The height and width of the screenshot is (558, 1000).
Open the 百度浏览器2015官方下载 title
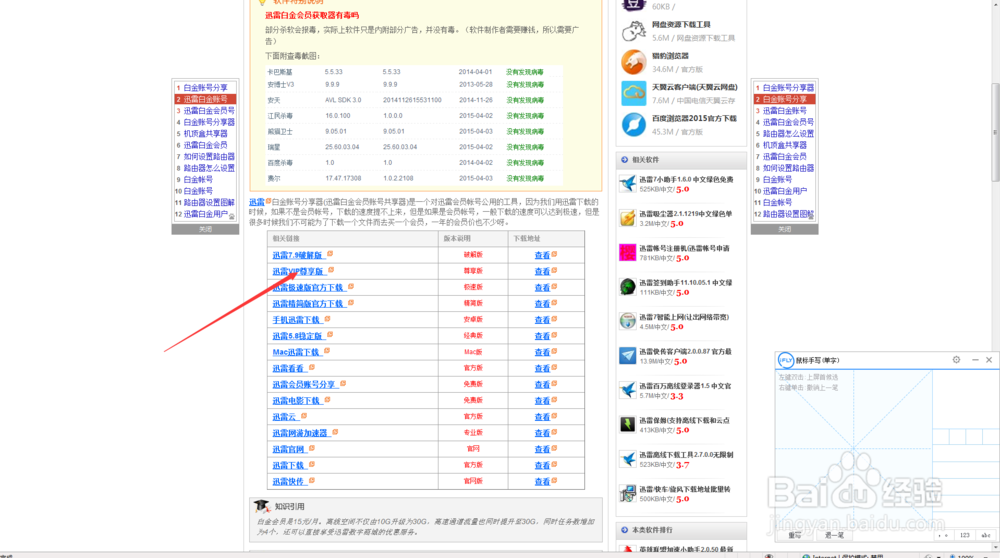(694, 119)
